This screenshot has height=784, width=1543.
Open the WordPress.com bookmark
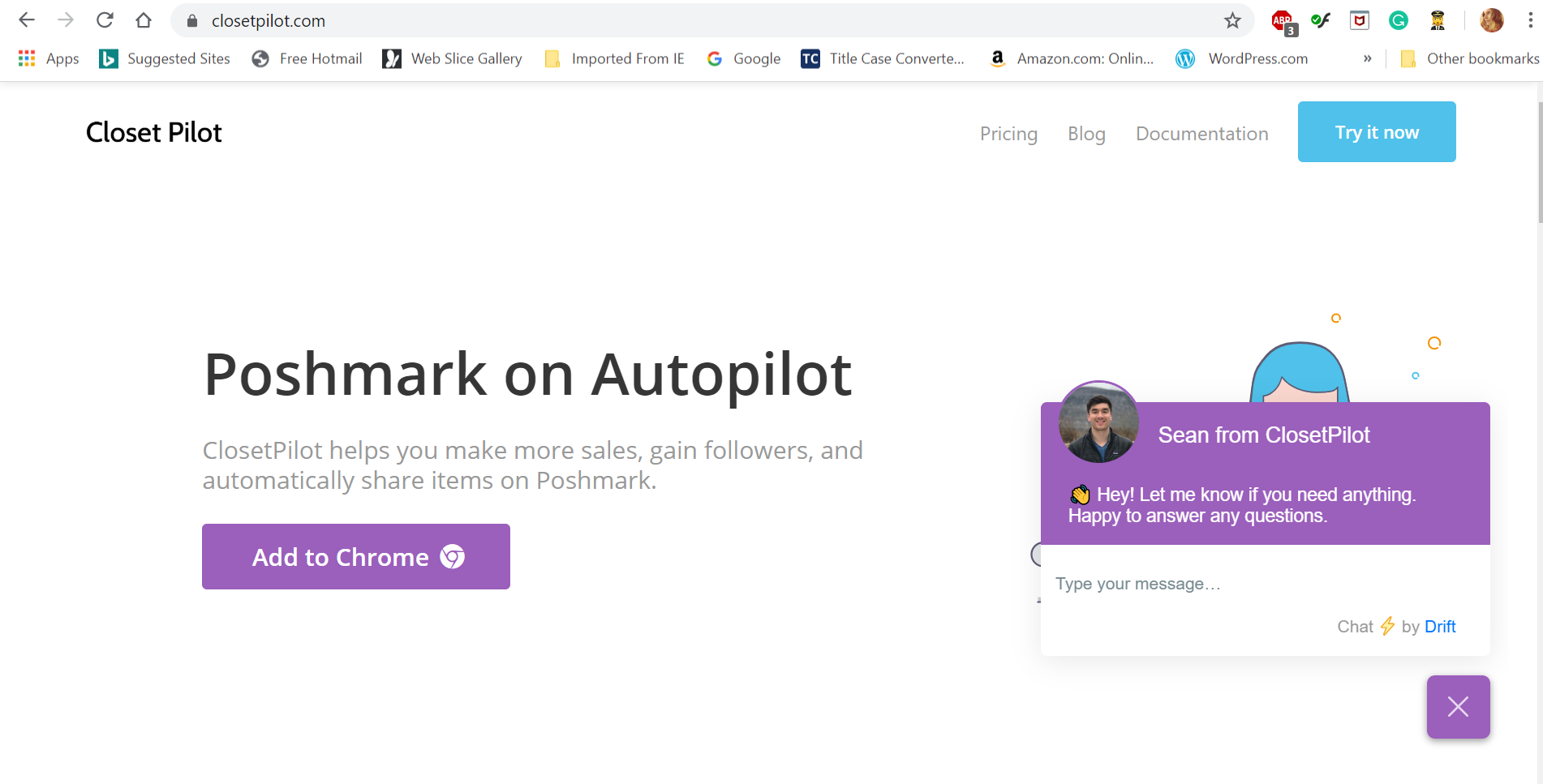click(1242, 58)
